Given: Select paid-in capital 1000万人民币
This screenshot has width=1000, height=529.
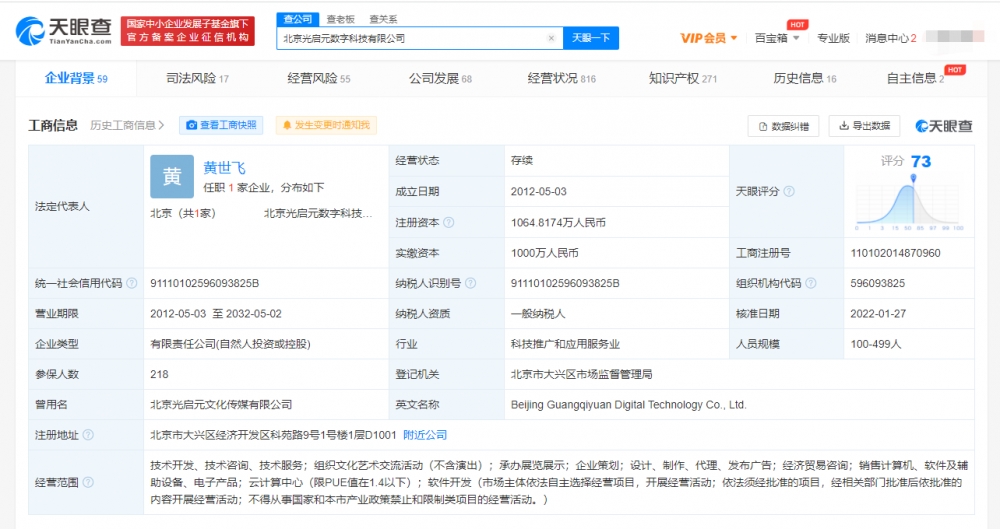Looking at the screenshot, I should click(545, 253).
